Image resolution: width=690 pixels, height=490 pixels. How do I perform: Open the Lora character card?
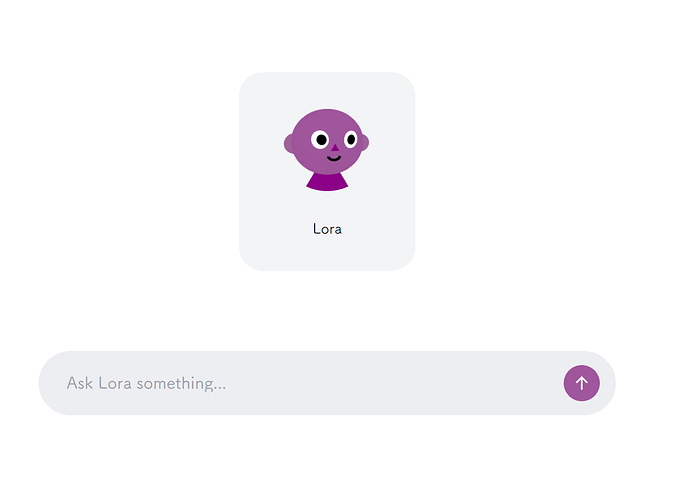tap(327, 171)
